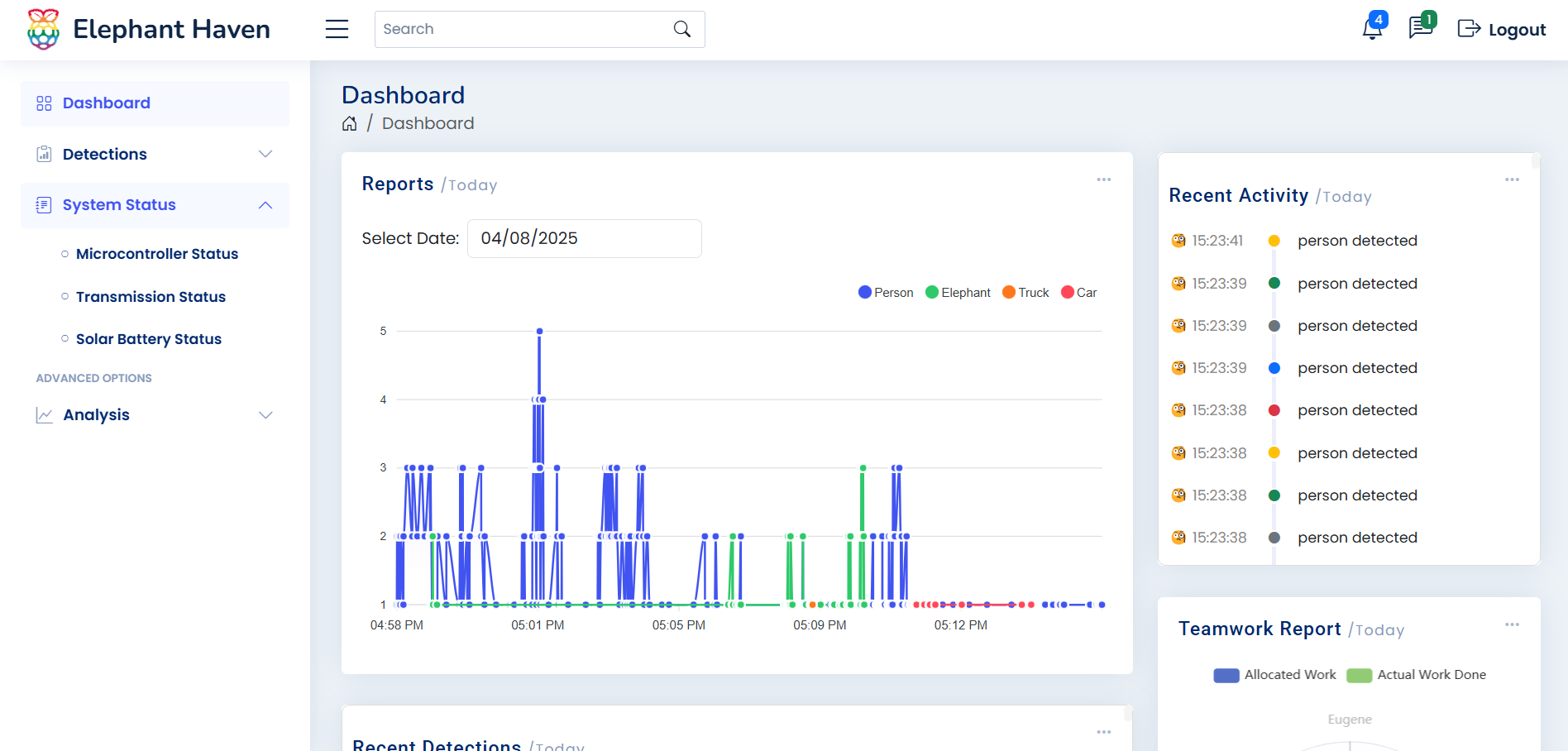Open Solar Battery Status page

[149, 339]
